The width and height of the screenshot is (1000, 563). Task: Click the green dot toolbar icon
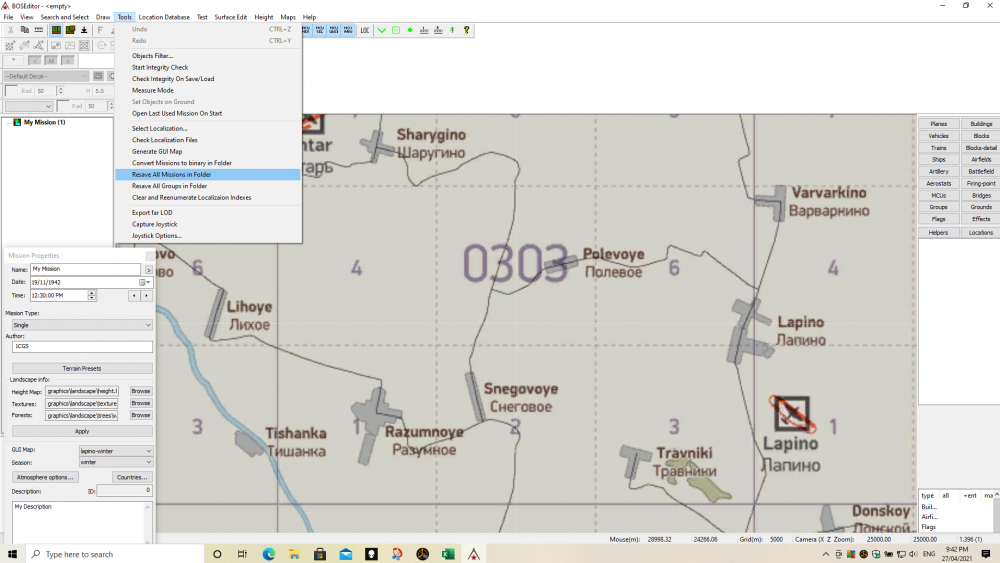click(410, 30)
